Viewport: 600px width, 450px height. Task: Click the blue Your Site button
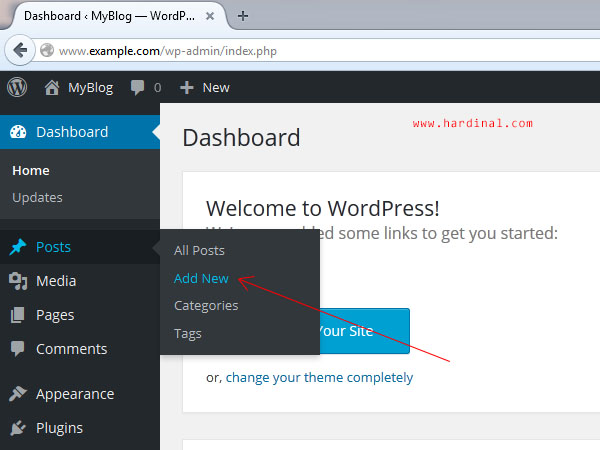pyautogui.click(x=364, y=331)
